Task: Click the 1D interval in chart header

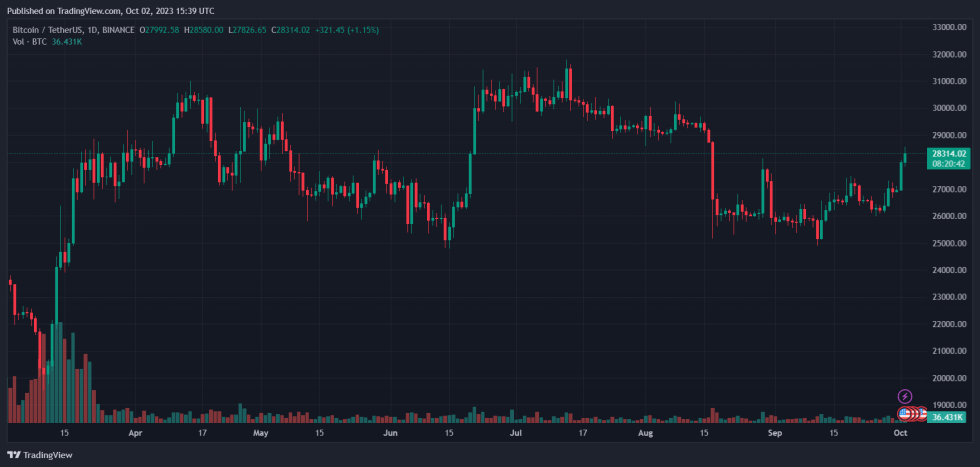Action: click(x=94, y=30)
